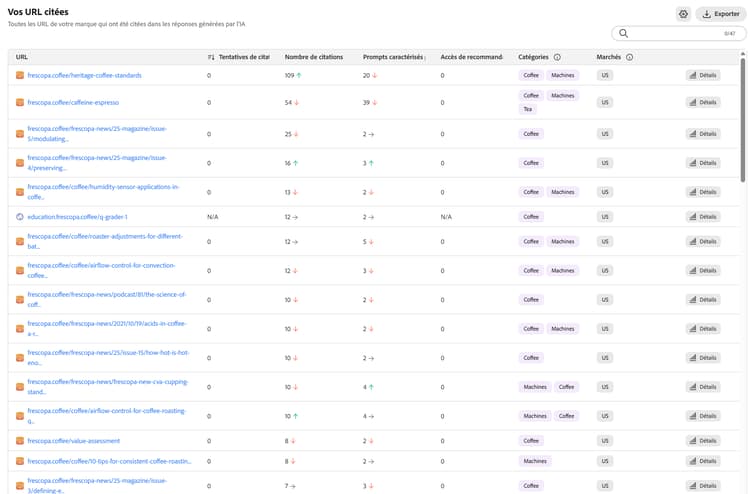
Task: Click Détails chart icon in how-hot-is-hot row
Action: coord(693,358)
